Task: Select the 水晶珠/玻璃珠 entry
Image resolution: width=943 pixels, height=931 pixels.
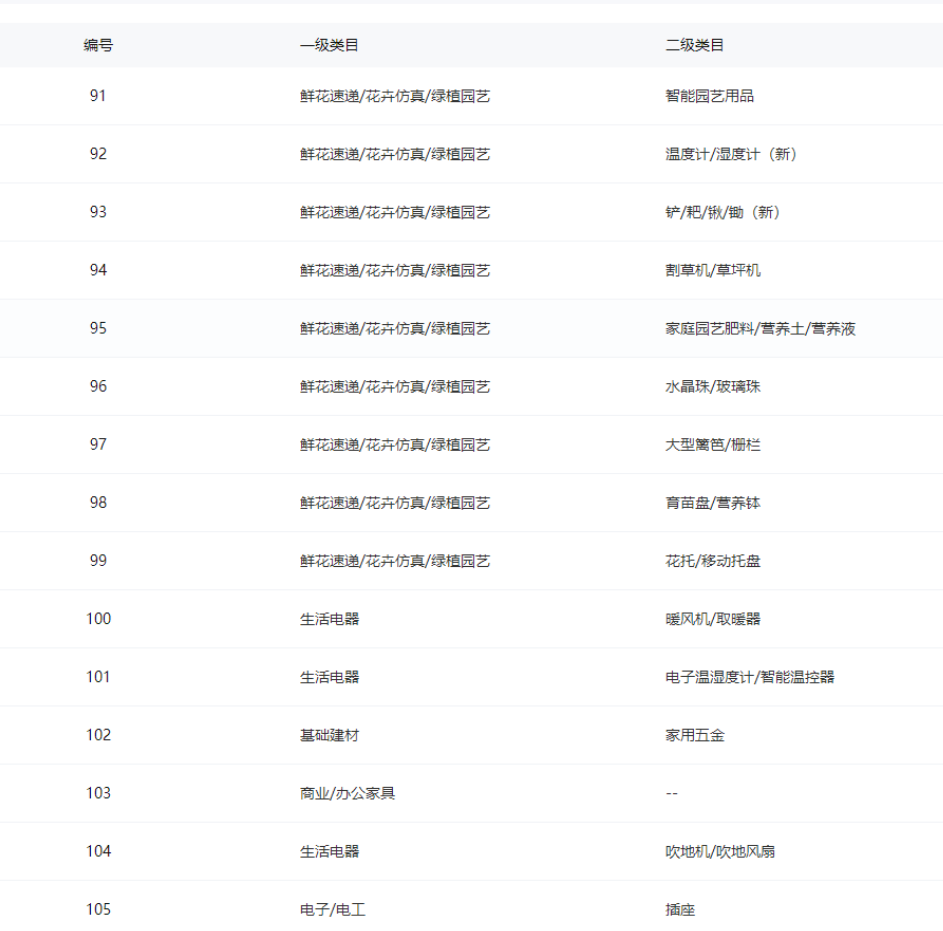Action: click(x=713, y=386)
